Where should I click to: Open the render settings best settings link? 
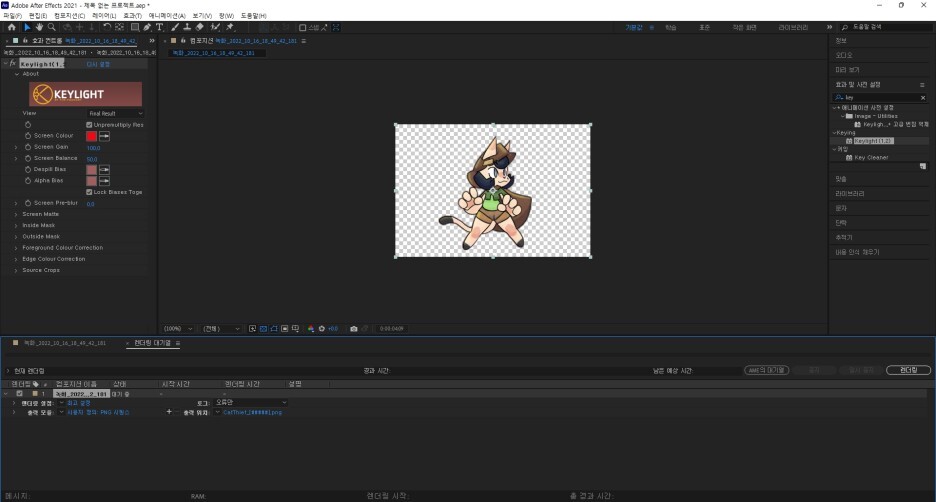click(79, 403)
